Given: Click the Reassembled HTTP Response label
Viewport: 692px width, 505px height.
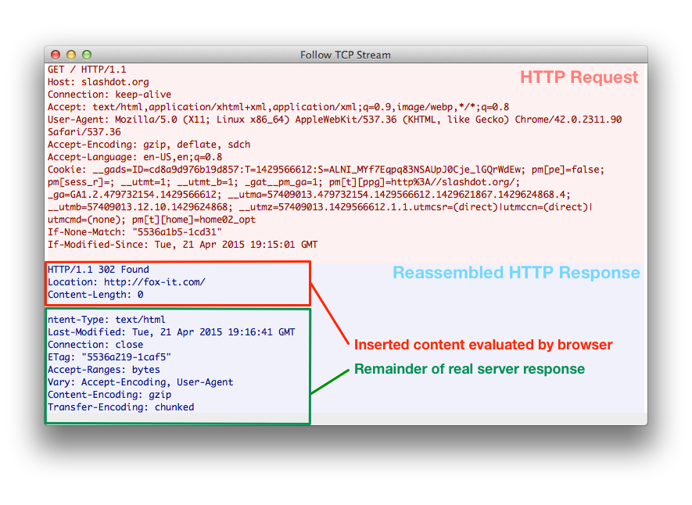Looking at the screenshot, I should [516, 273].
